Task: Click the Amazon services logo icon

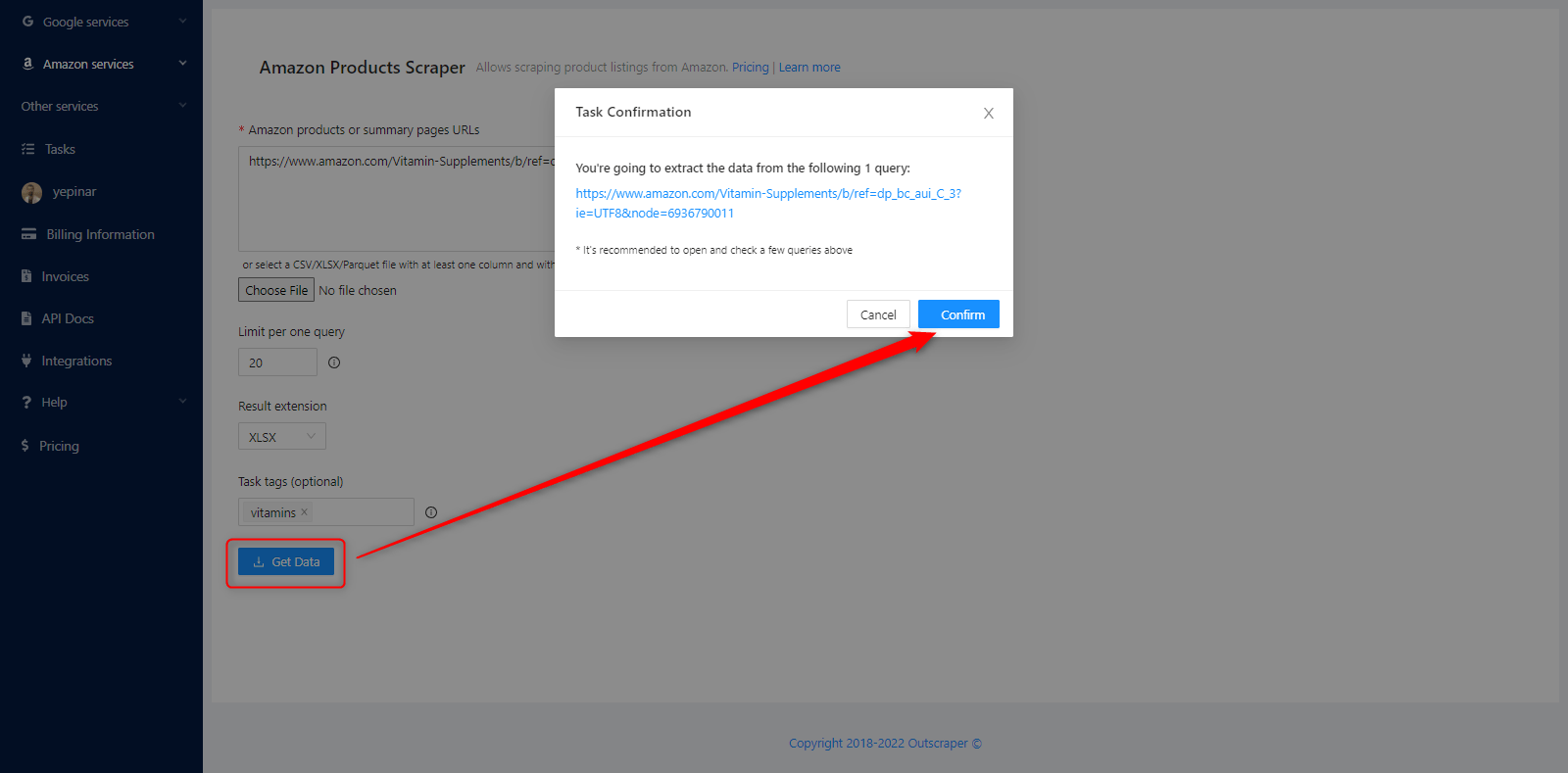Action: [x=27, y=64]
